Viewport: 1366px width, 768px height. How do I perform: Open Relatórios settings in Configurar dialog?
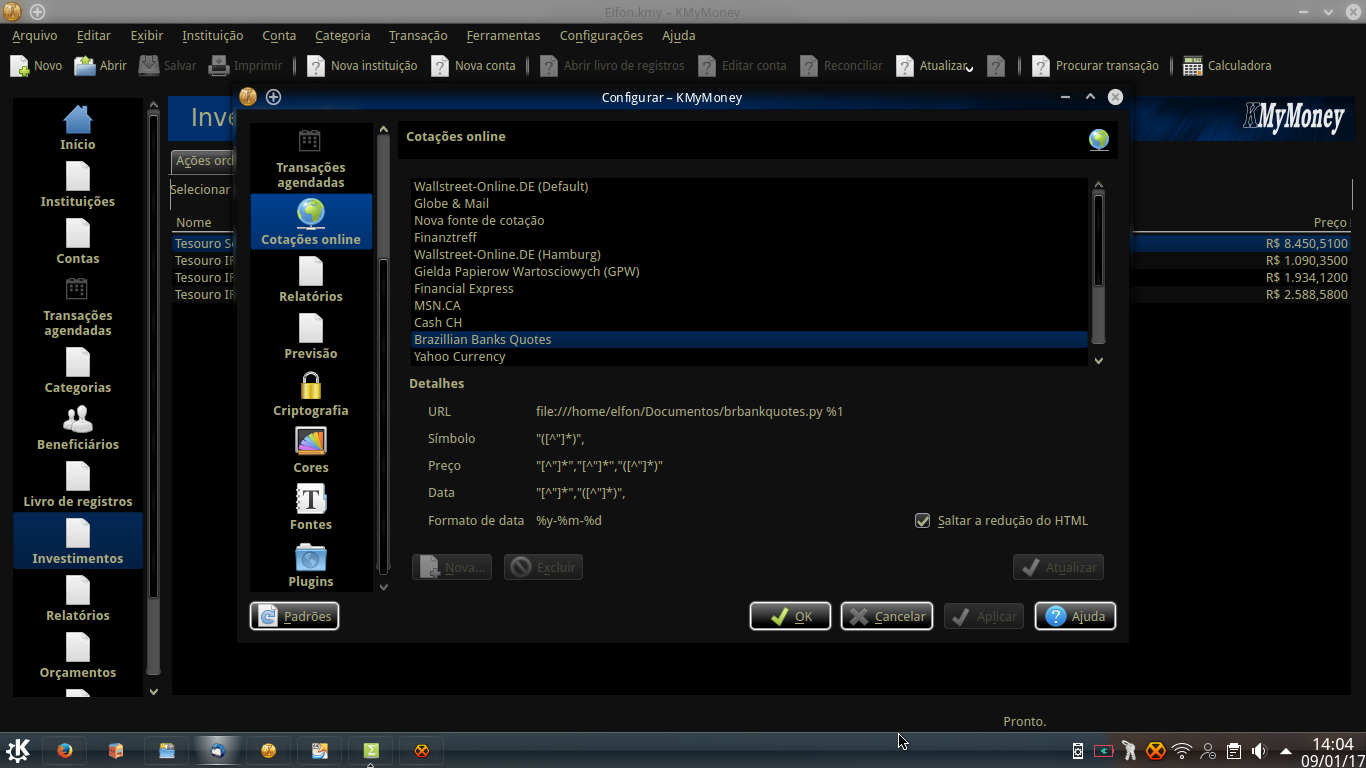311,279
